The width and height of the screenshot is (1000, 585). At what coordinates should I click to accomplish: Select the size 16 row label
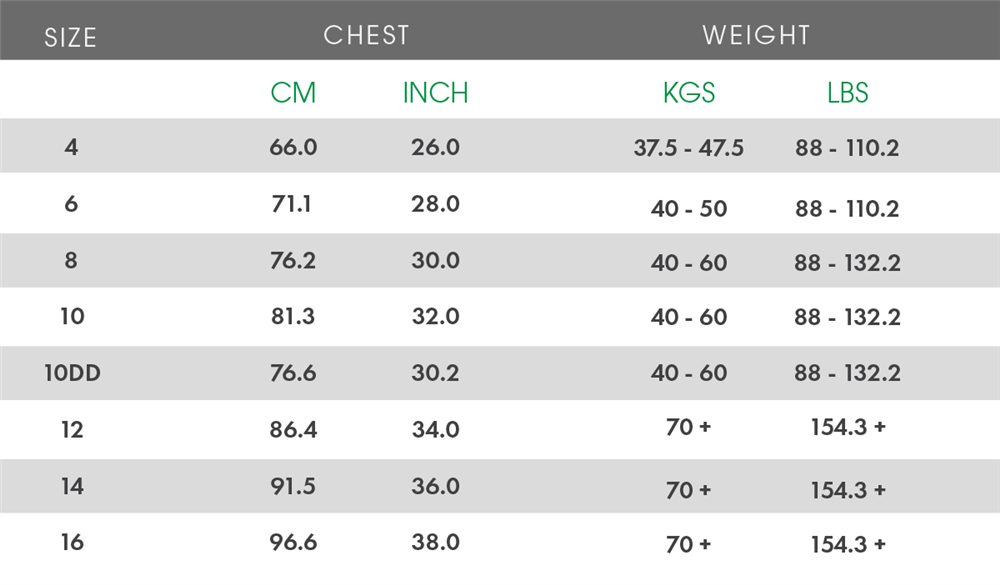pyautogui.click(x=72, y=542)
